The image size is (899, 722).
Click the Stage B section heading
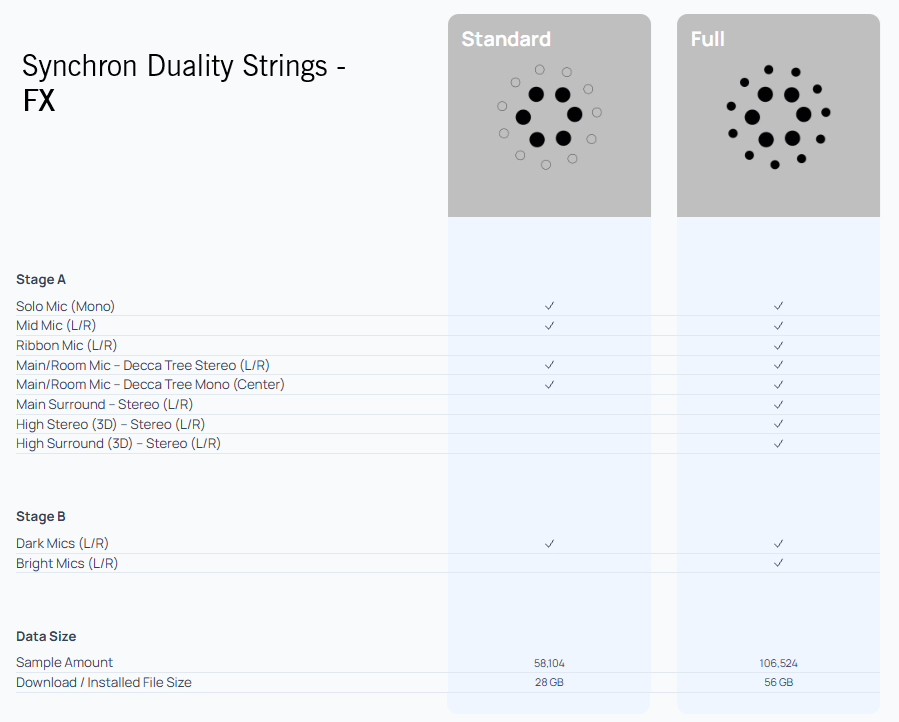click(x=41, y=517)
